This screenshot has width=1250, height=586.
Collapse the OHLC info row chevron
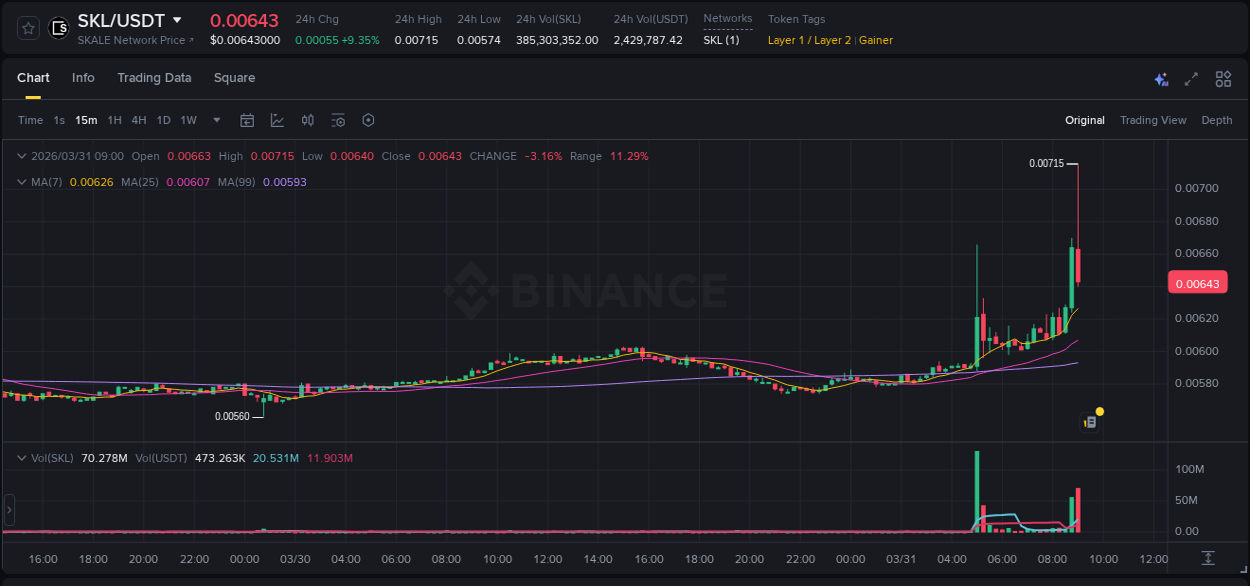[20, 156]
